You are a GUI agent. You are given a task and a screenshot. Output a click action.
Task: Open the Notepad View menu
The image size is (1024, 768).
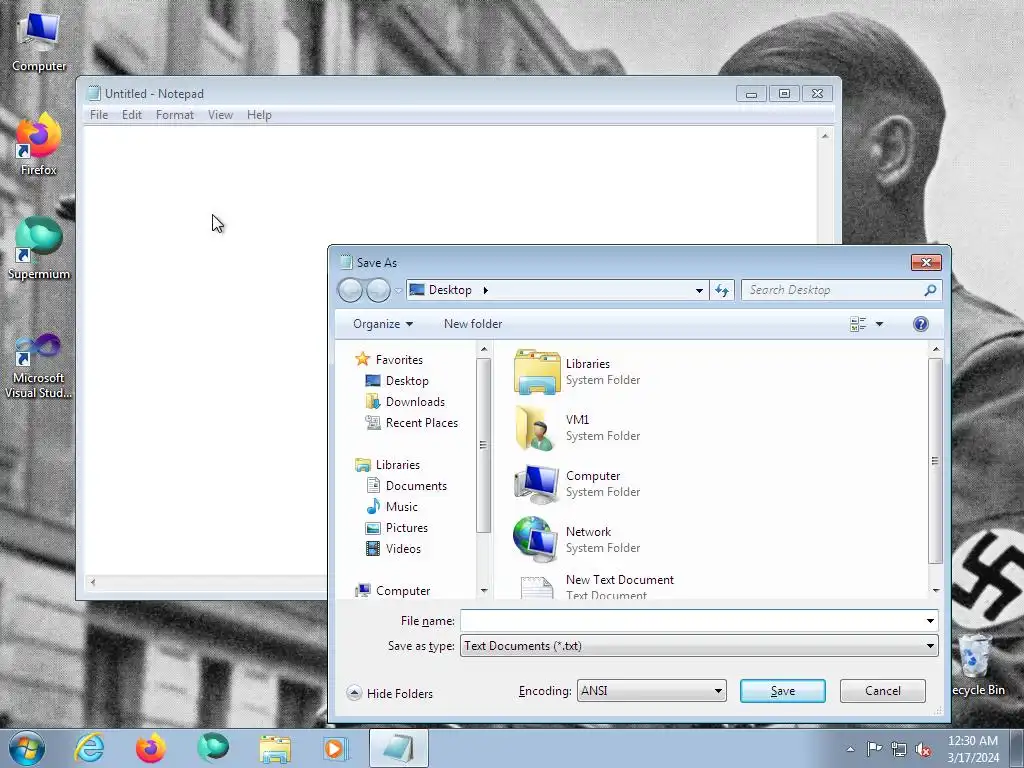(x=220, y=115)
